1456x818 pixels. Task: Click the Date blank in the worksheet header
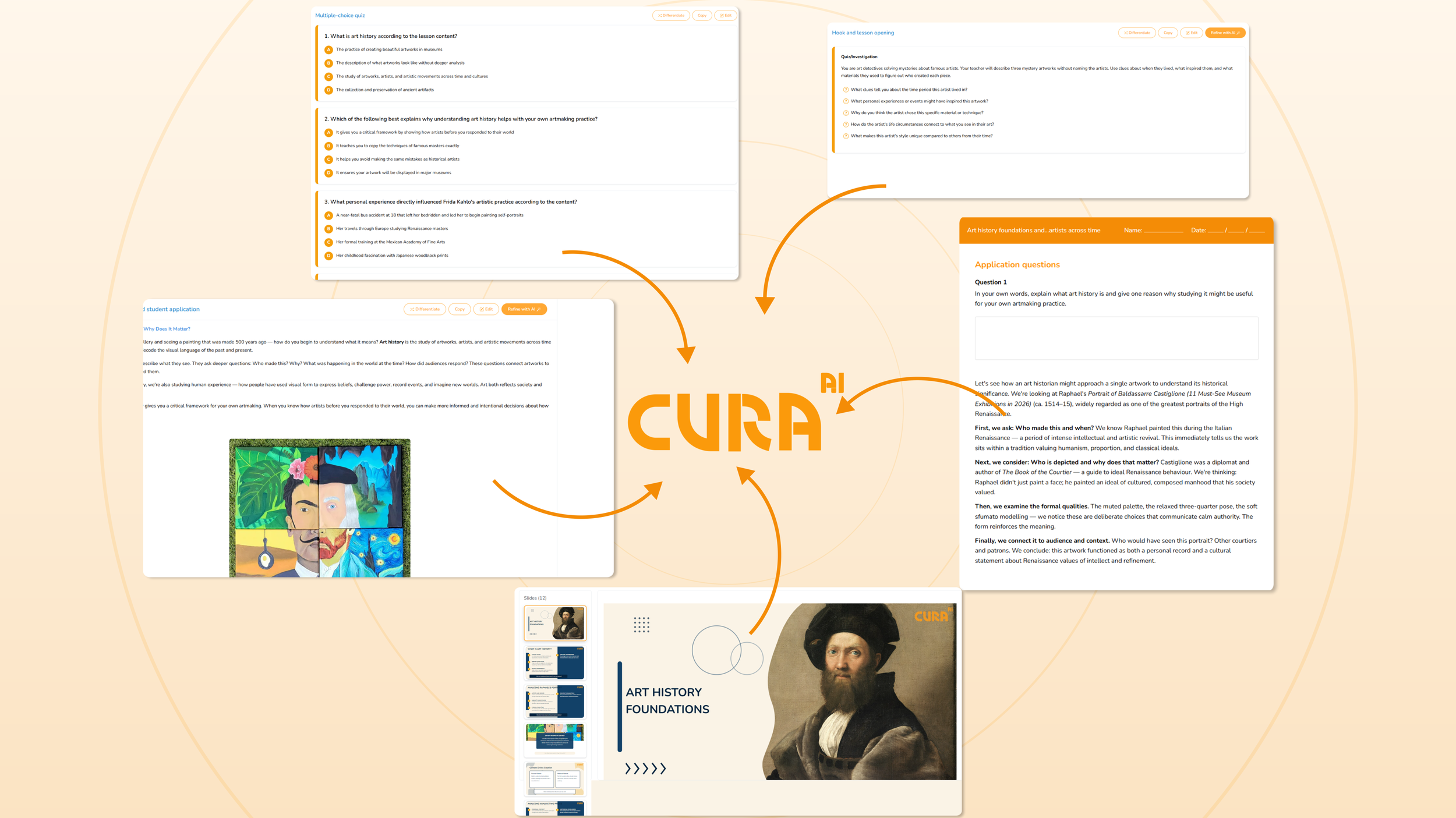pos(1236,231)
